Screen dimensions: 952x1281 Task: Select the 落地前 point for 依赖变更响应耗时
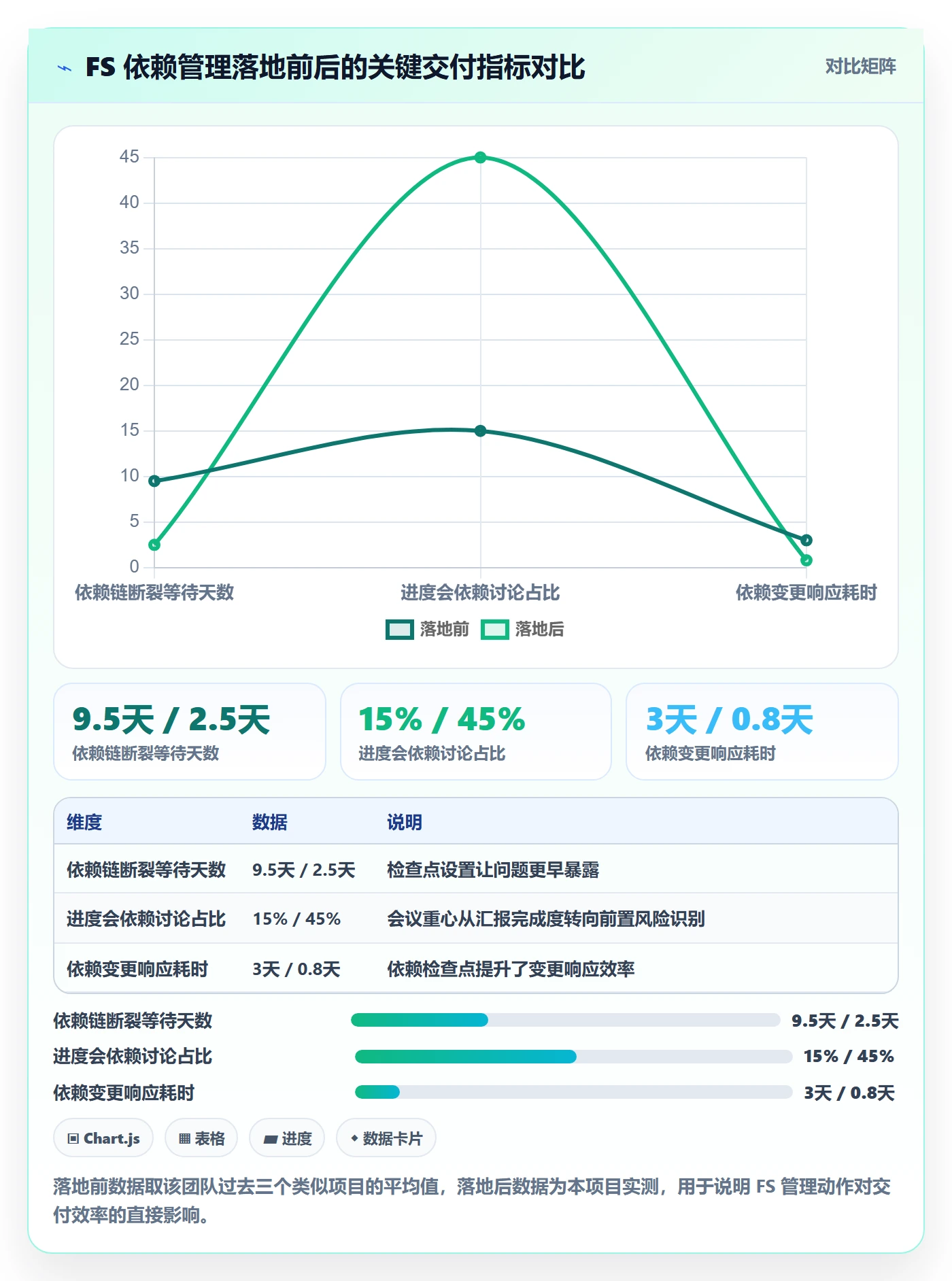(x=806, y=541)
